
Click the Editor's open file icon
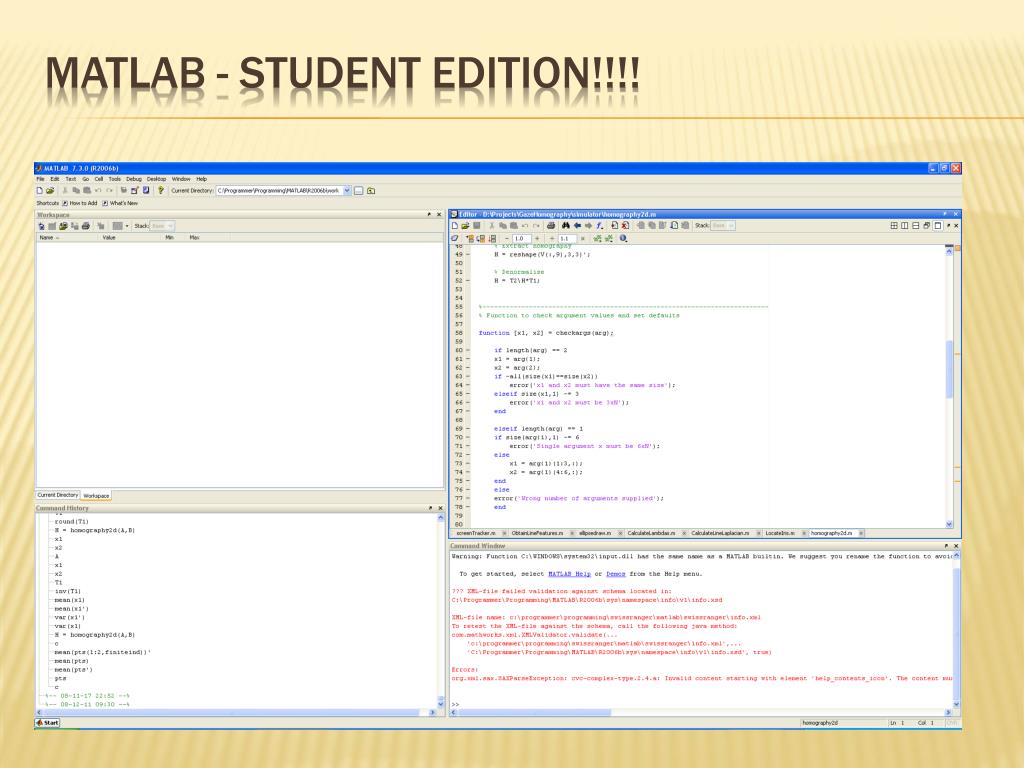pyautogui.click(x=466, y=225)
